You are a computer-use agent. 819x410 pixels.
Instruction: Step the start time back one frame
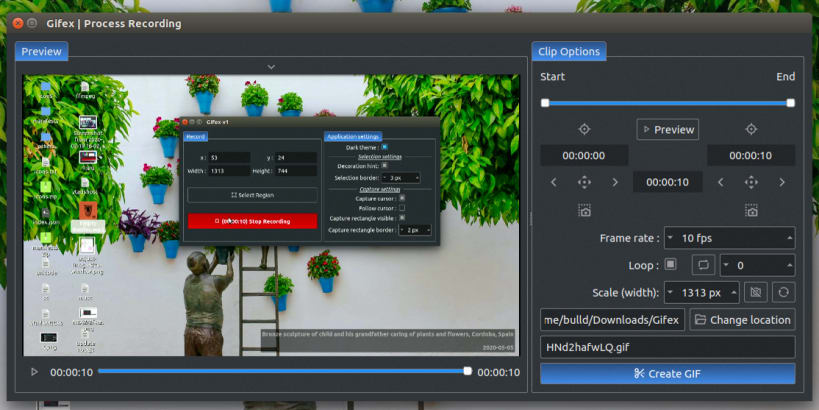tap(554, 182)
